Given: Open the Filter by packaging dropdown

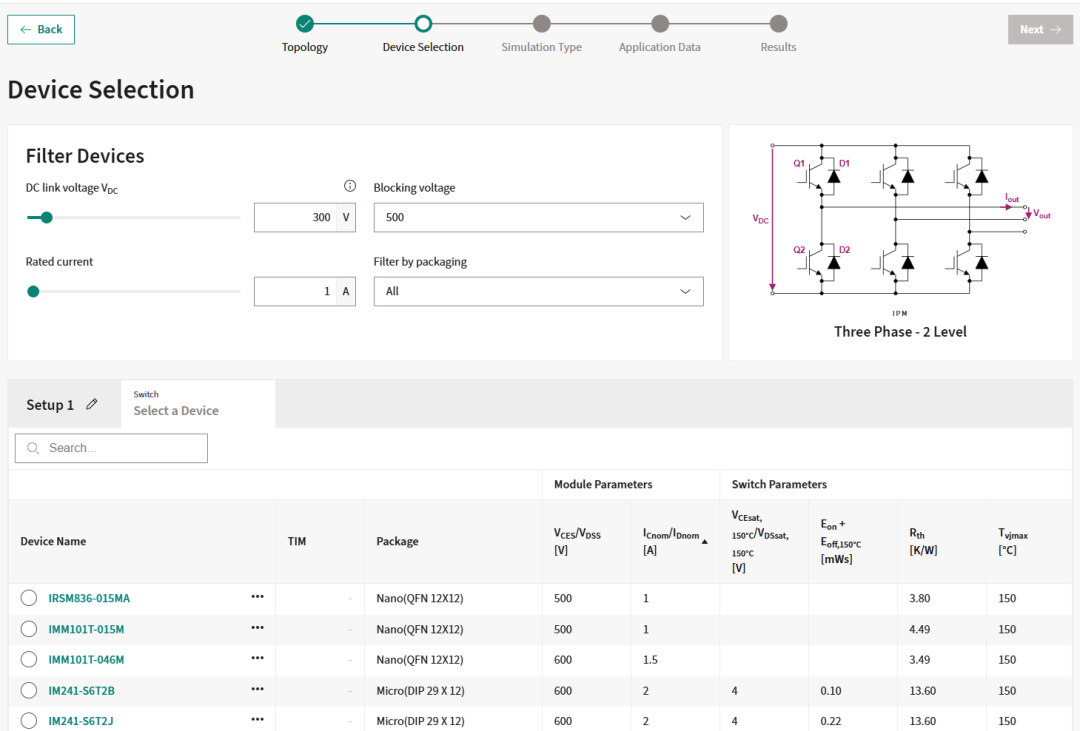Looking at the screenshot, I should 538,291.
